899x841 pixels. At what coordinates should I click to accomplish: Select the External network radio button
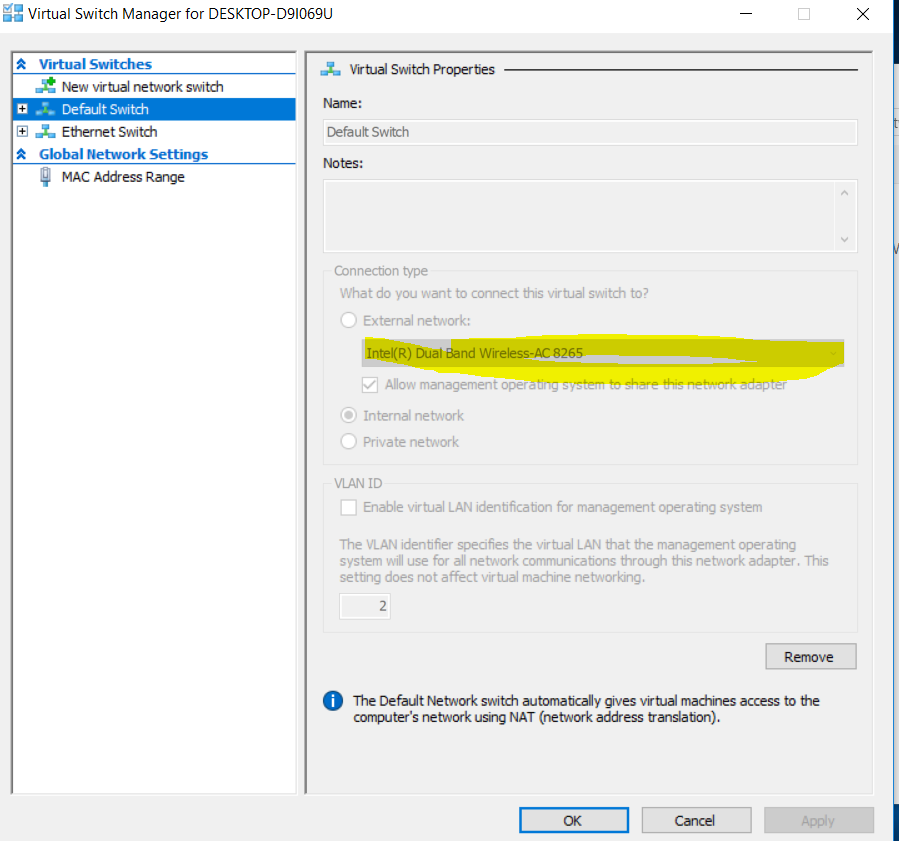pos(349,320)
